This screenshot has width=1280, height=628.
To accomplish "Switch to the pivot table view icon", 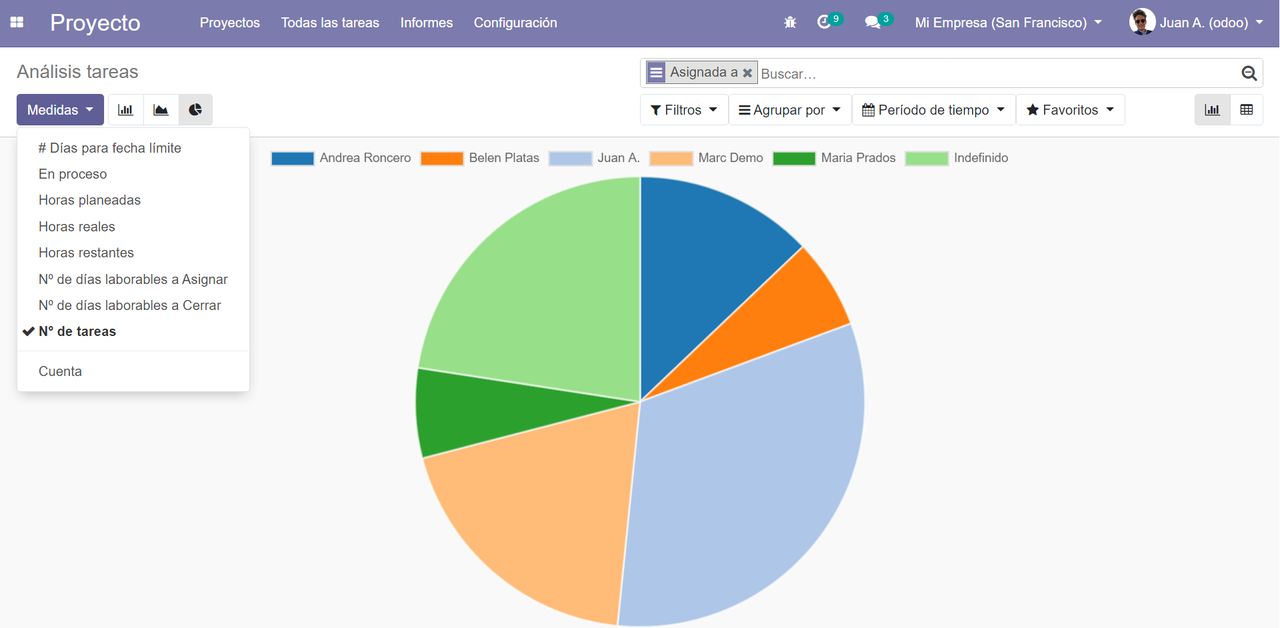I will pos(1246,109).
